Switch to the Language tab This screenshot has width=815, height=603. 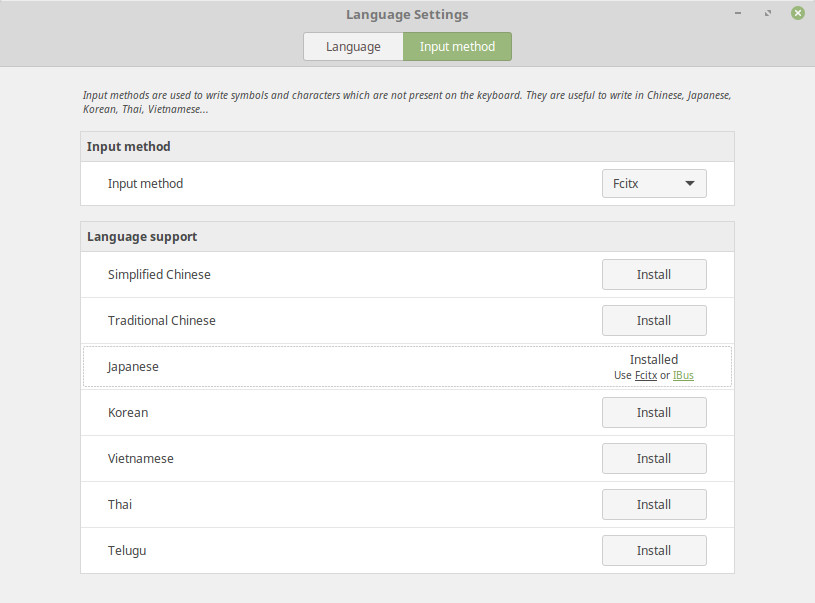coord(353,47)
